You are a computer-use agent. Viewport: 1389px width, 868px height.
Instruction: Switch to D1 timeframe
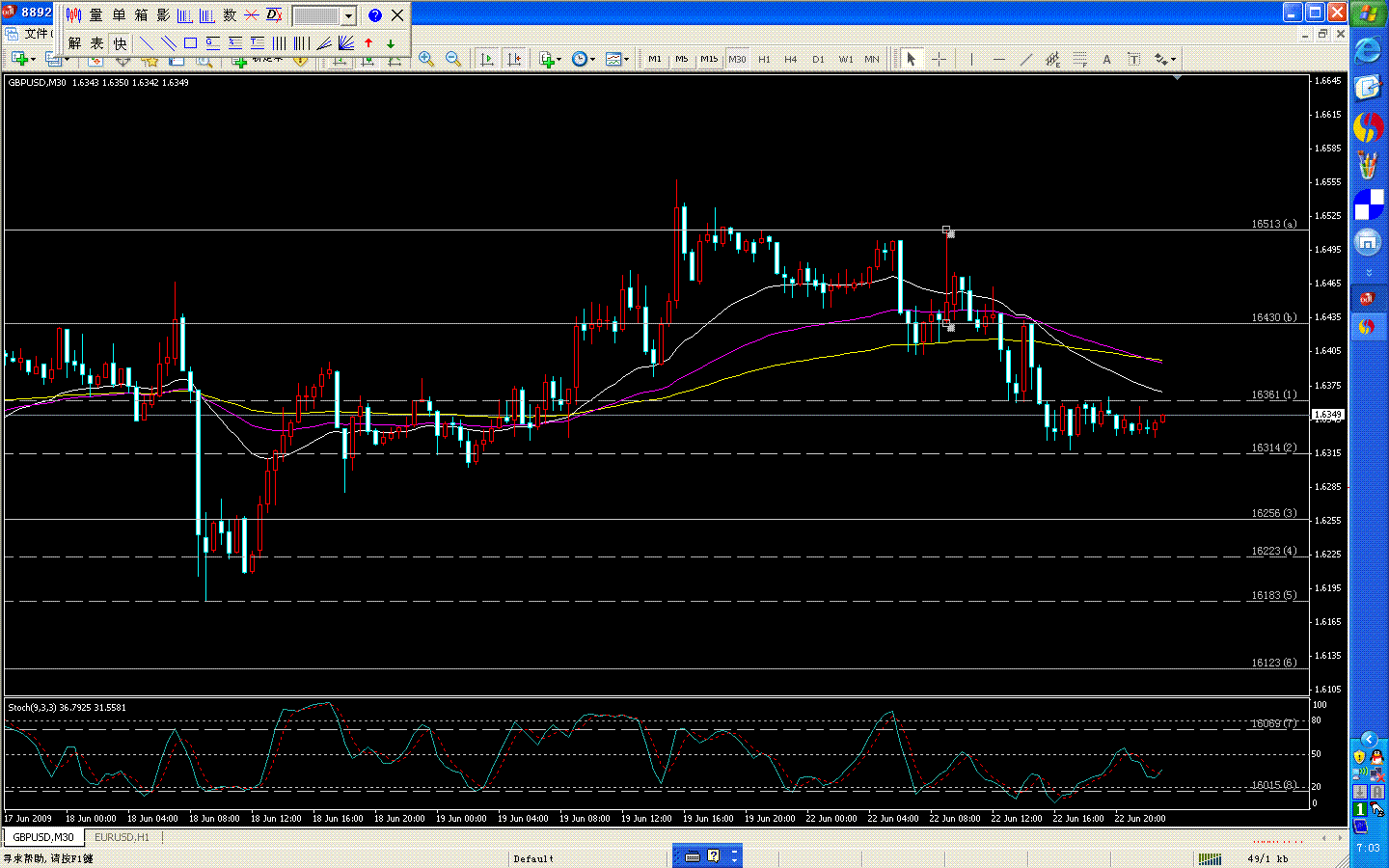click(x=818, y=60)
